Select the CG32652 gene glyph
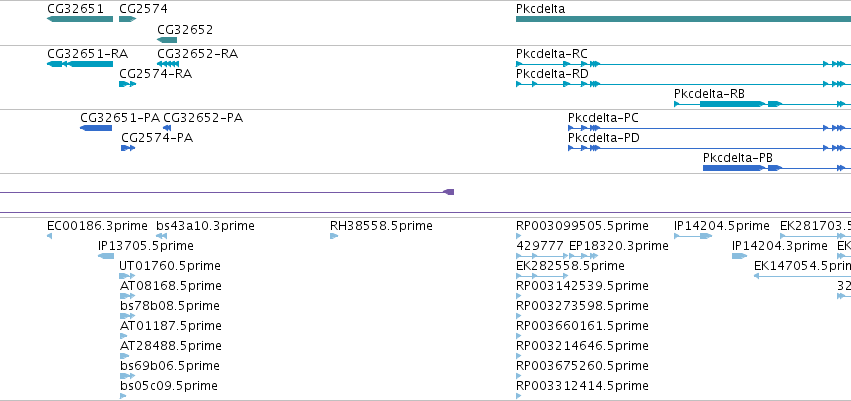The width and height of the screenshot is (851, 401). [167, 40]
